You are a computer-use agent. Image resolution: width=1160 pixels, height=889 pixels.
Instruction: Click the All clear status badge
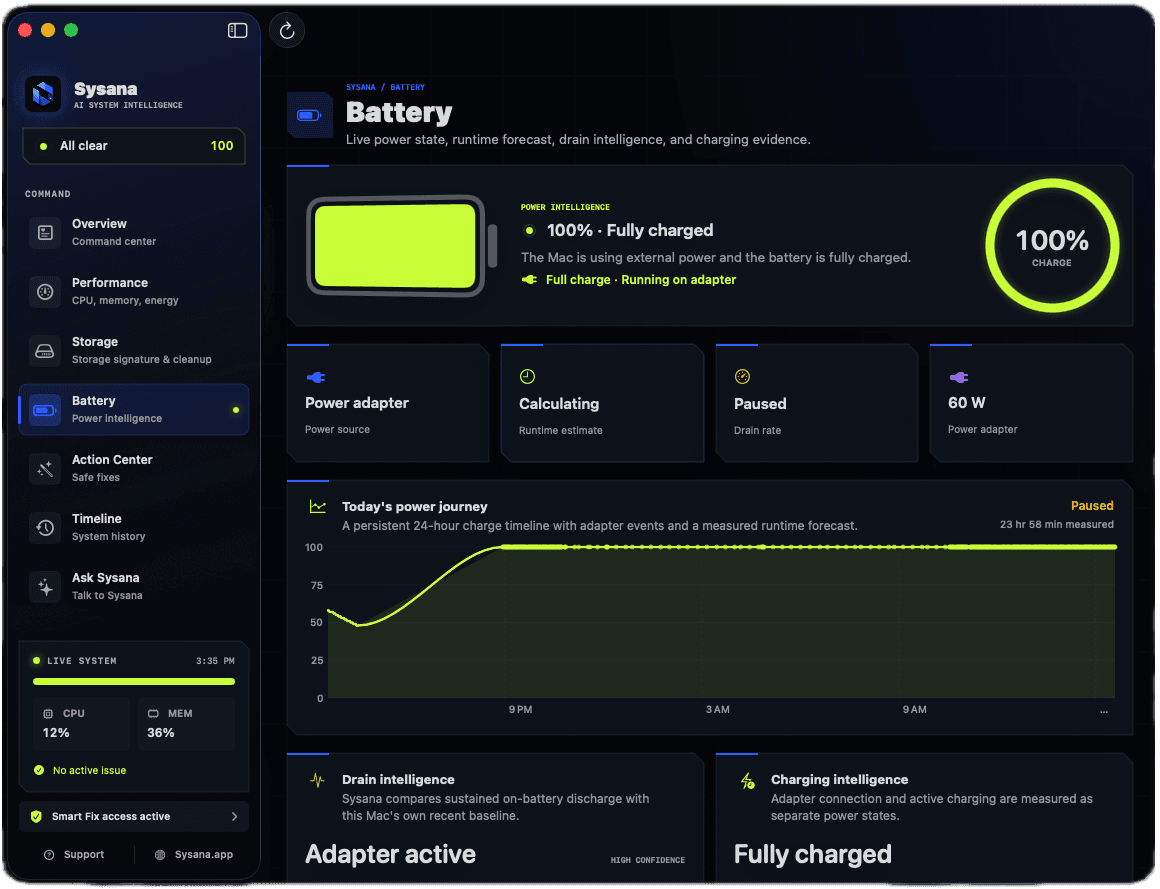click(x=134, y=146)
